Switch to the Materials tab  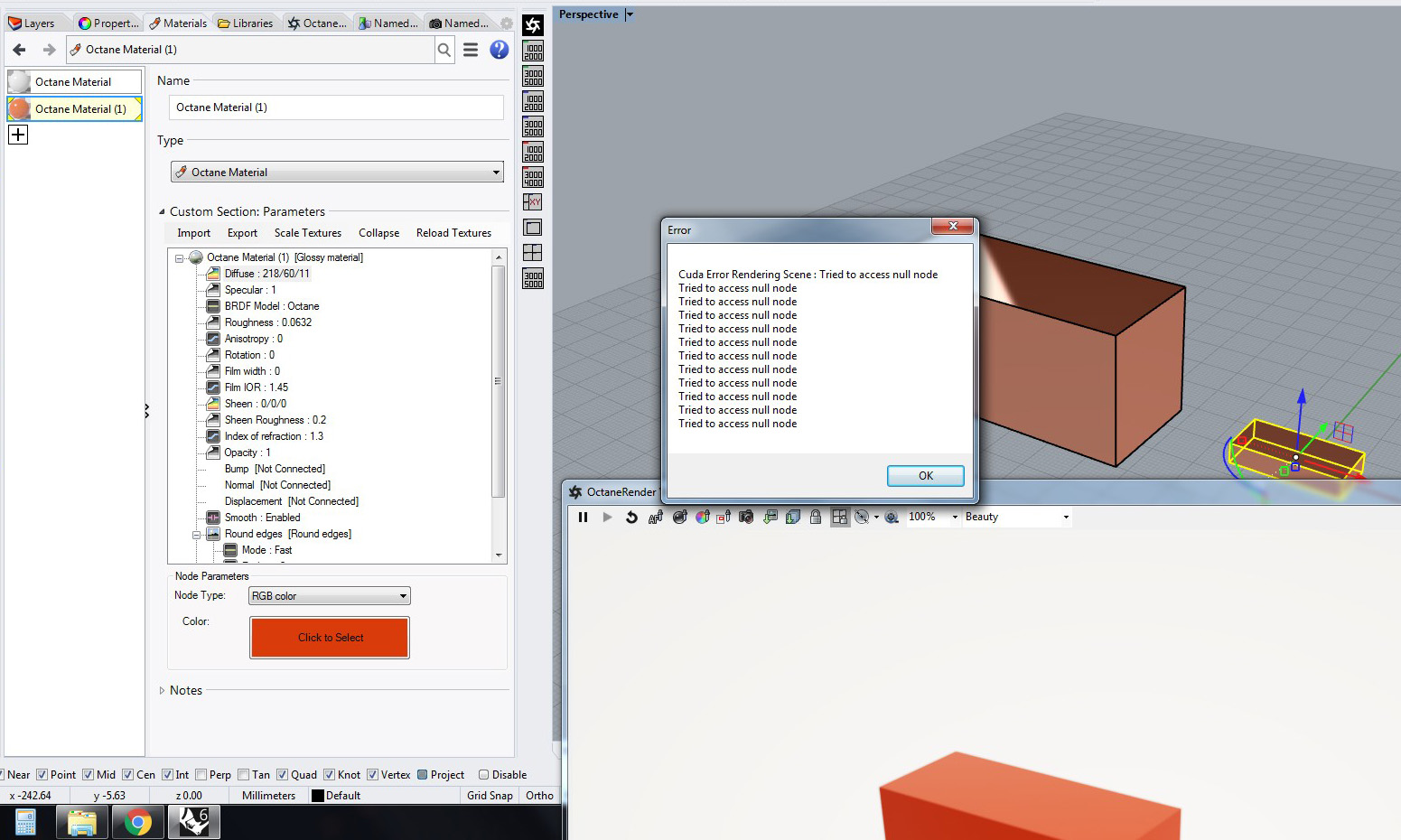(x=178, y=23)
